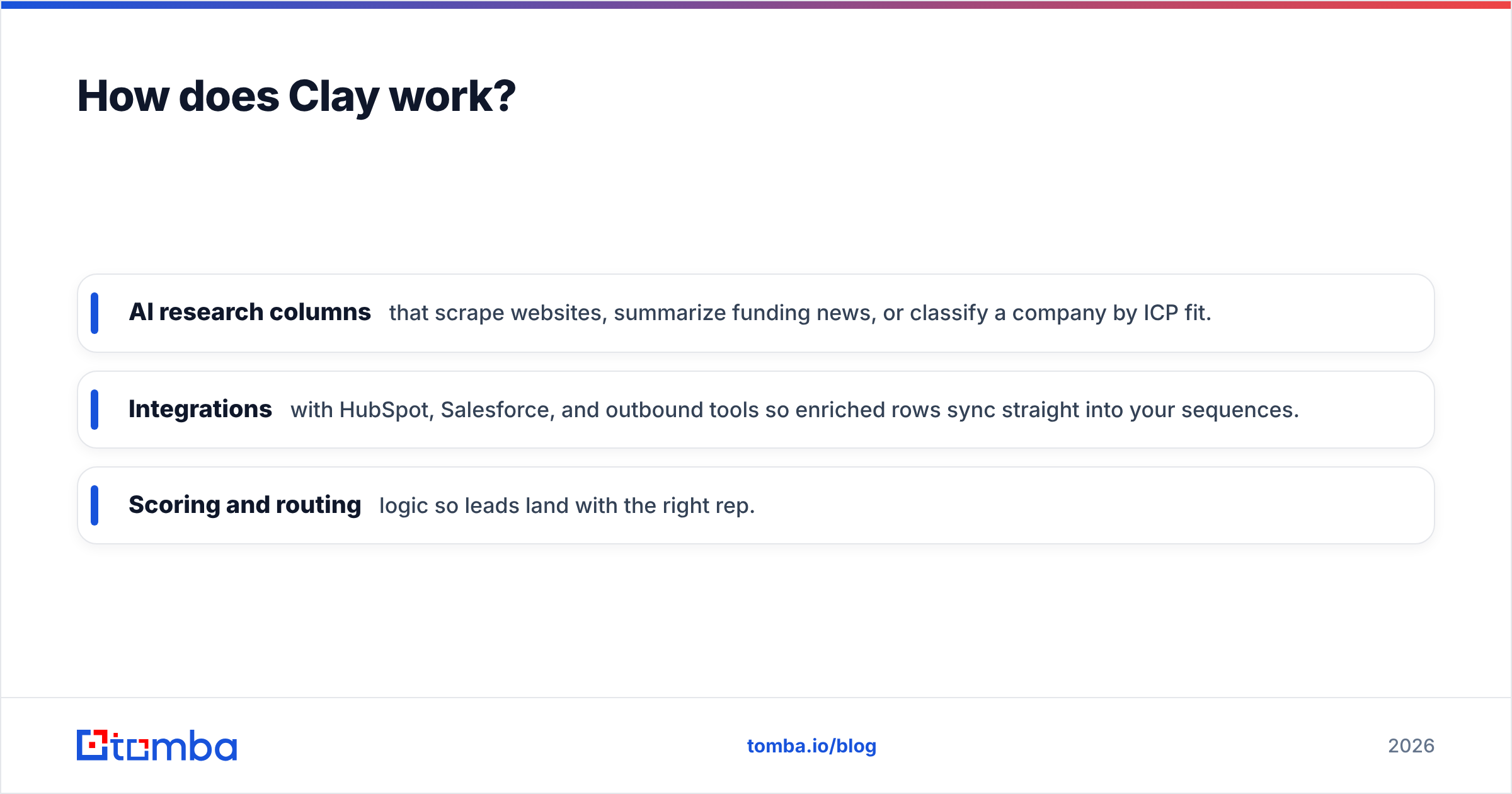Click the blue bar beside Integrations
1512x794 pixels.
[94, 410]
